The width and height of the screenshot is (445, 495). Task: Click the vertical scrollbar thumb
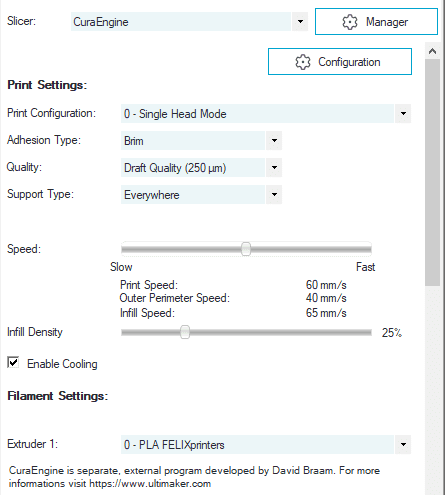pyautogui.click(x=432, y=172)
